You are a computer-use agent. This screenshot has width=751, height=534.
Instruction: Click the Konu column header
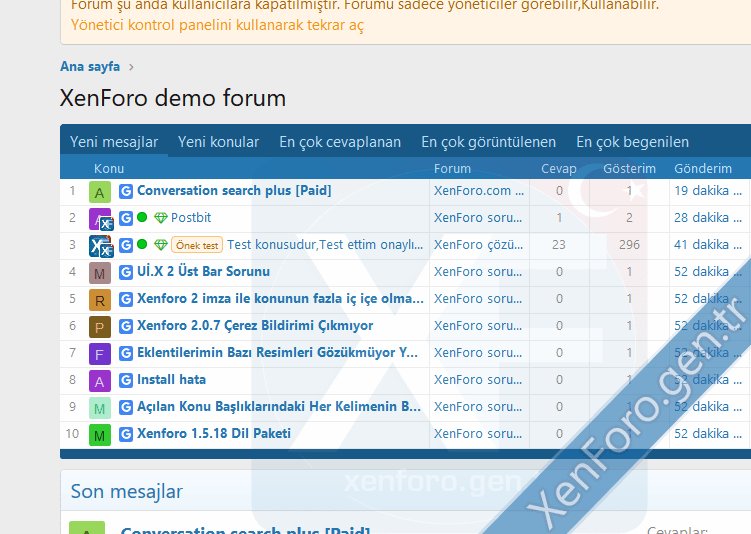coord(109,169)
